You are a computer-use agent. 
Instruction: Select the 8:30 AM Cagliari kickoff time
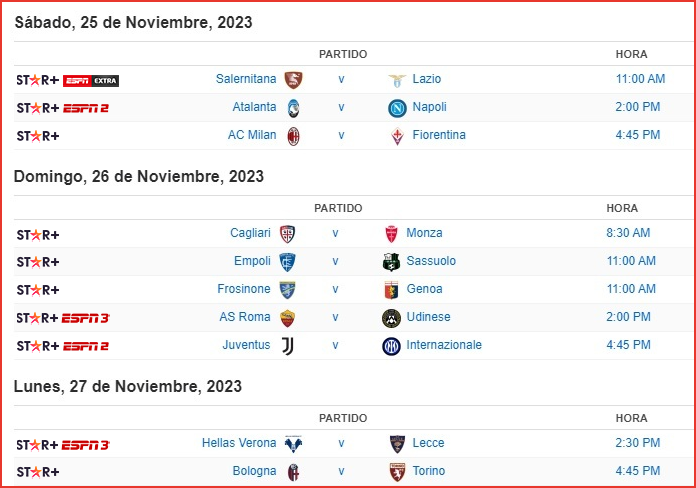coord(628,233)
